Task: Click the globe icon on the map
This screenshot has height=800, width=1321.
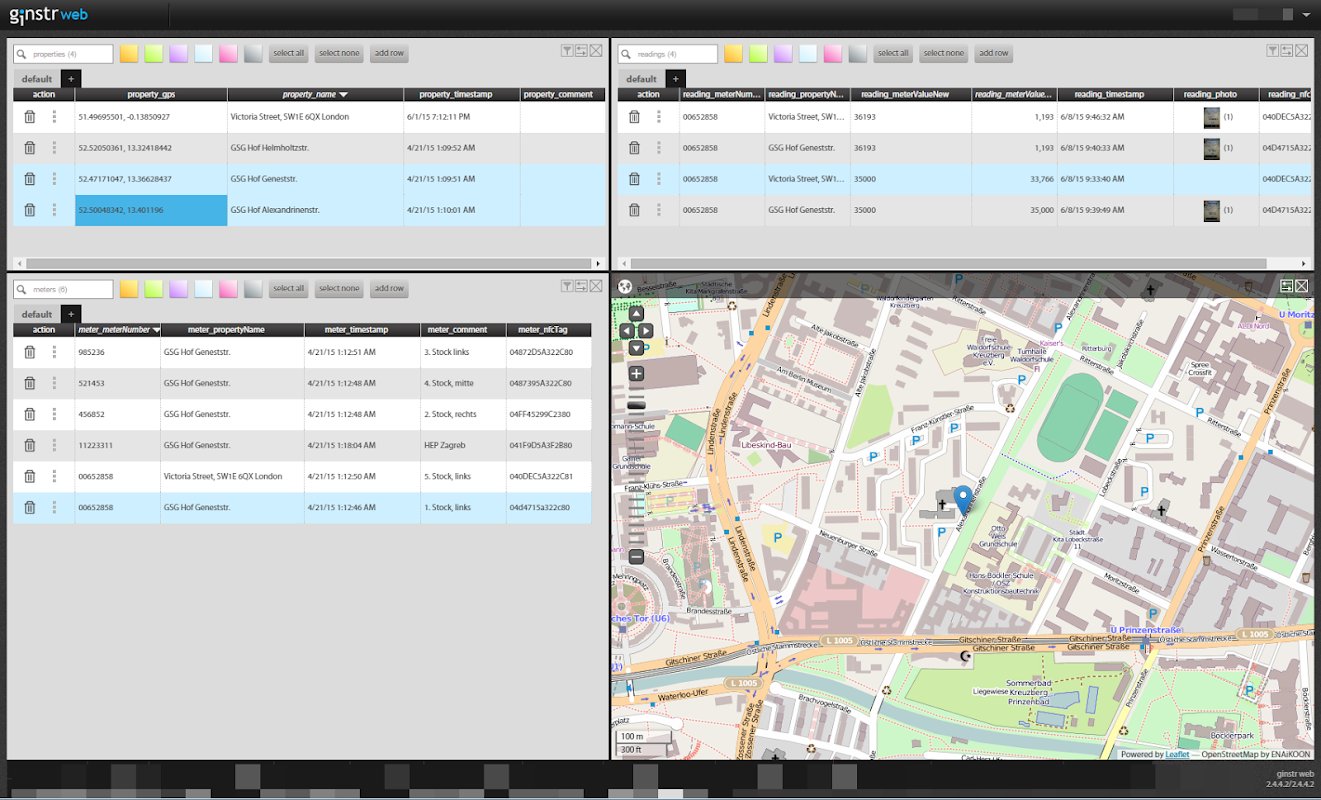Action: [625, 286]
